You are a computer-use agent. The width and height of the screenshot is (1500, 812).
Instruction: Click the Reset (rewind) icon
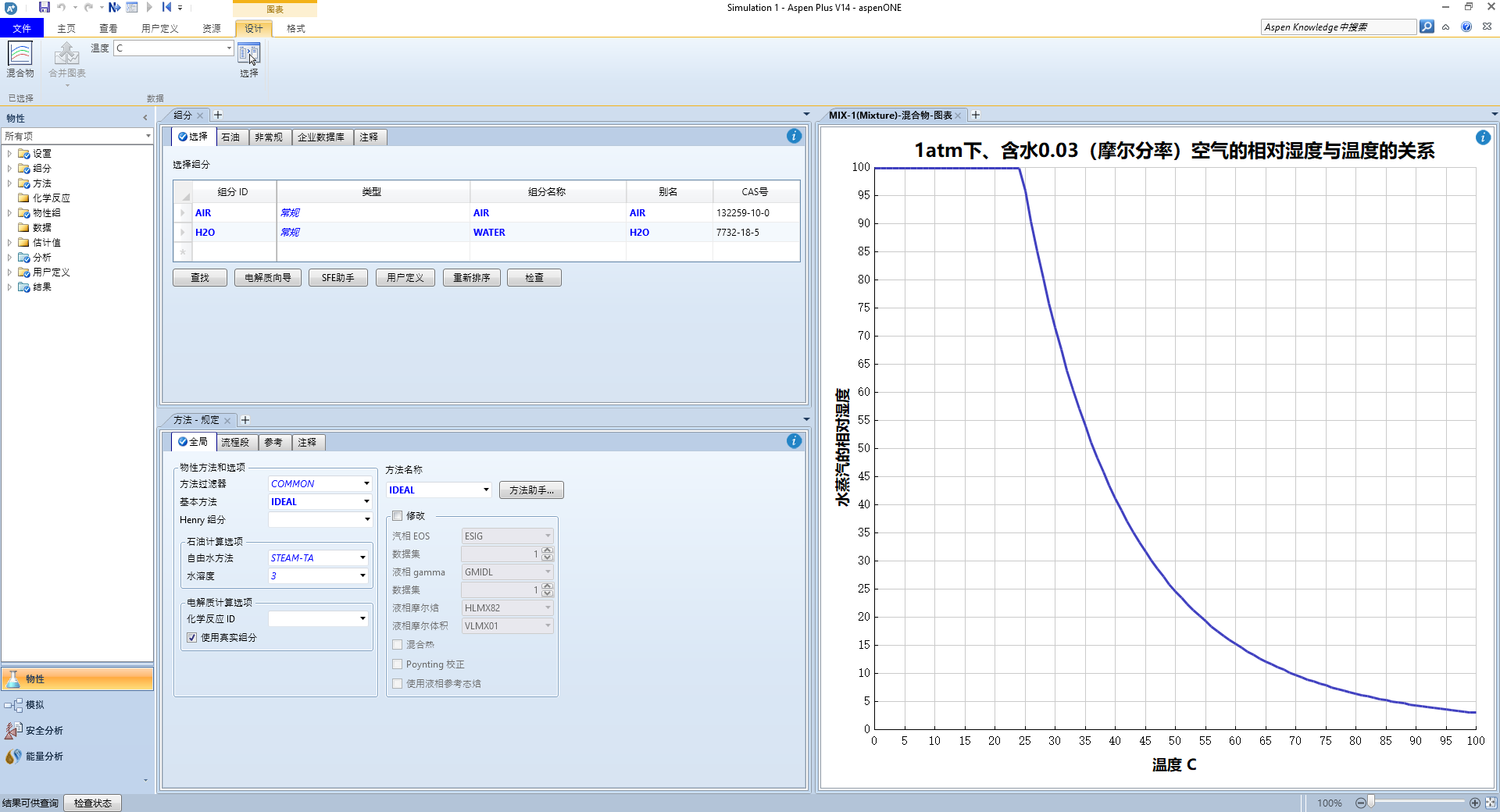[166, 7]
